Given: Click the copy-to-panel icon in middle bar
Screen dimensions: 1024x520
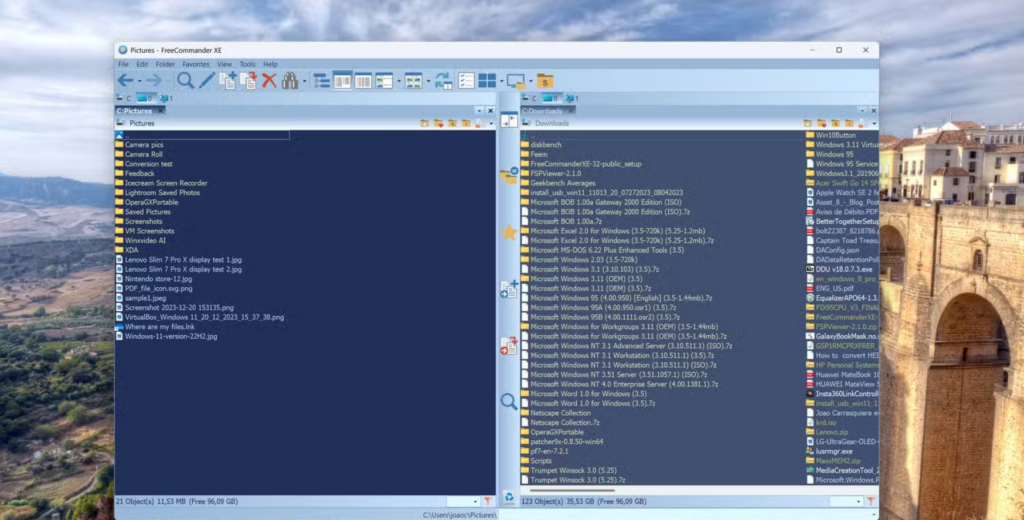Looking at the screenshot, I should [x=509, y=289].
